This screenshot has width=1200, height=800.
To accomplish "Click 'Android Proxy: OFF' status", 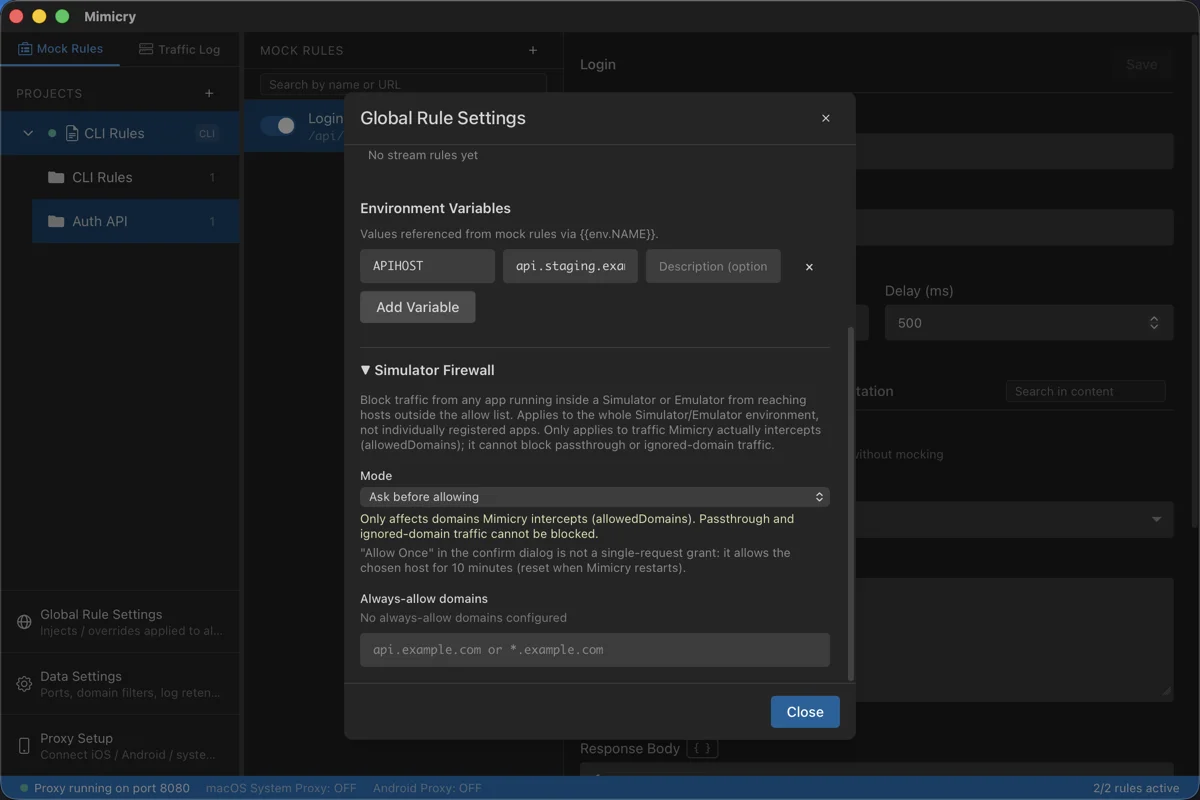I will (x=427, y=788).
